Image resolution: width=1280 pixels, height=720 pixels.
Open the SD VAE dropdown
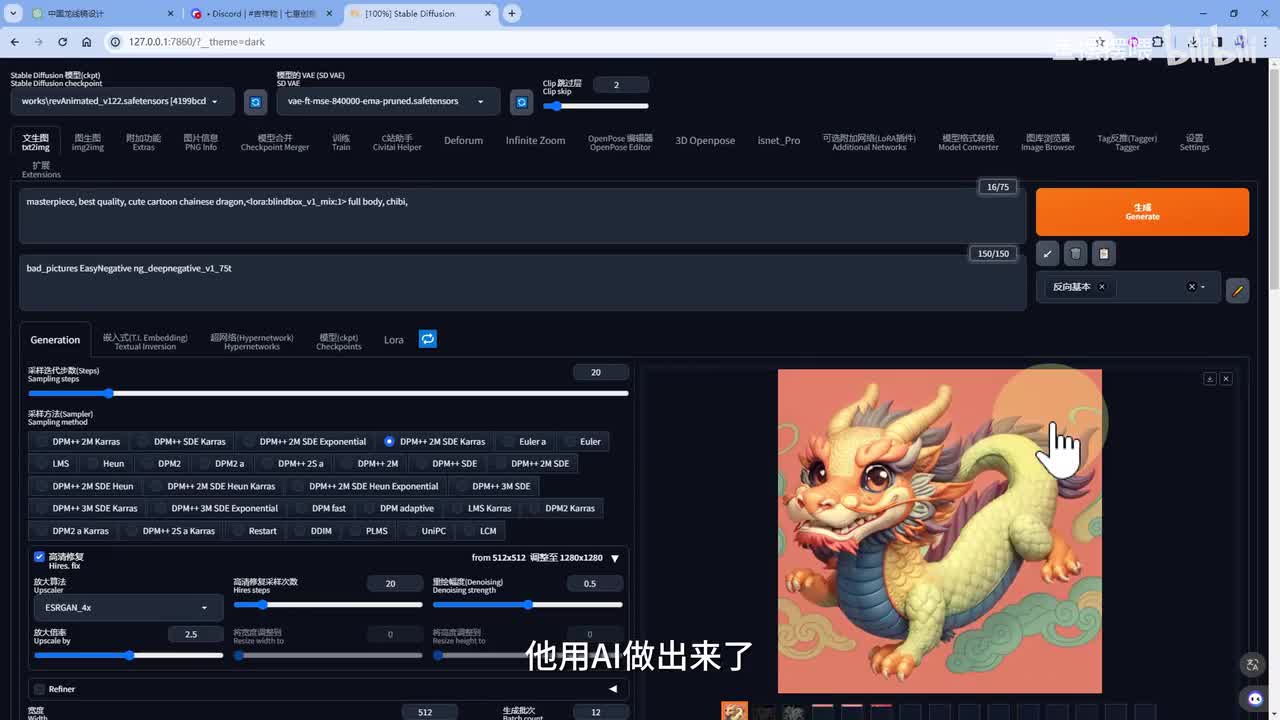(x=385, y=101)
